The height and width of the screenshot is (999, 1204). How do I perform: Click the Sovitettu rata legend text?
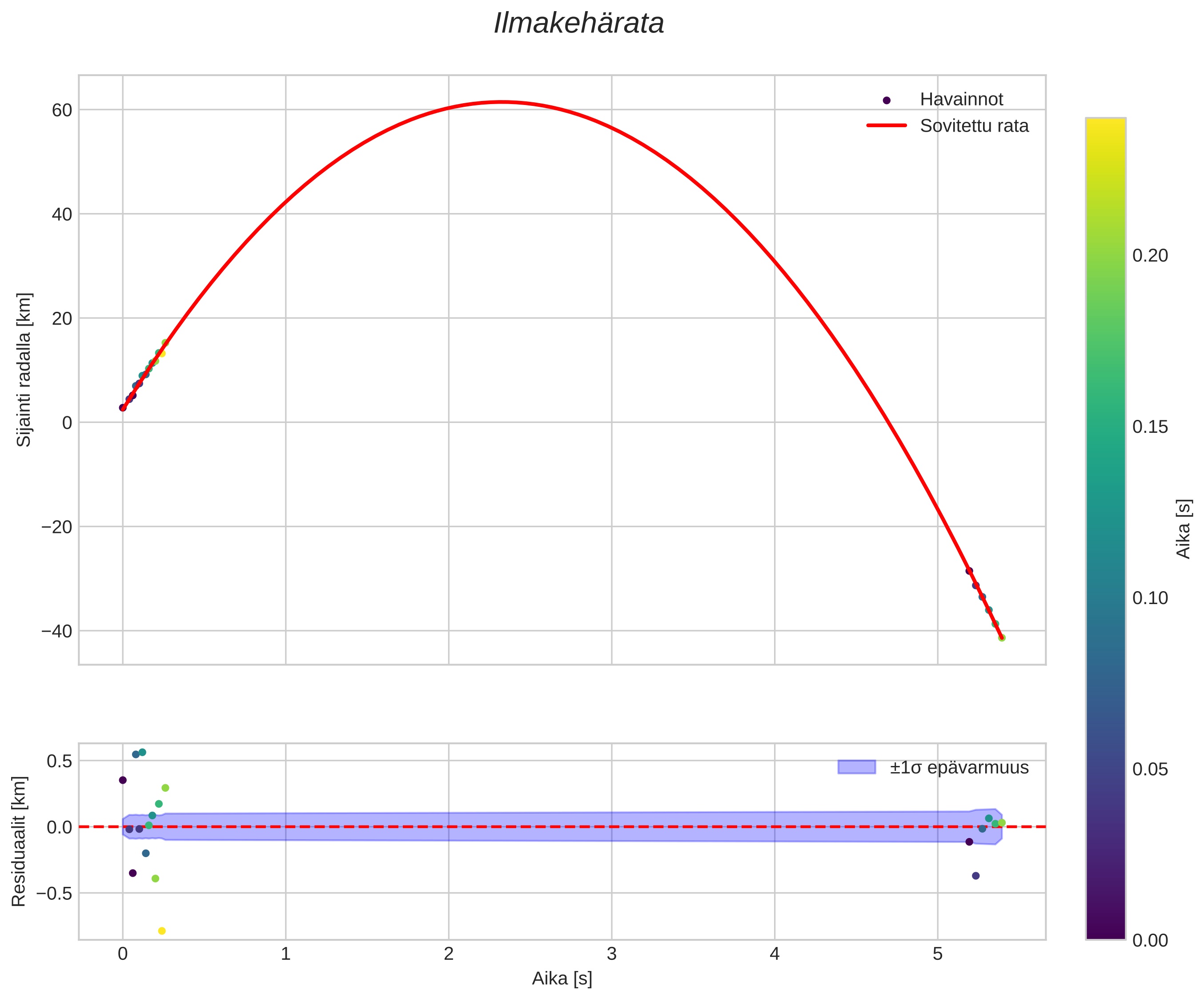click(974, 125)
